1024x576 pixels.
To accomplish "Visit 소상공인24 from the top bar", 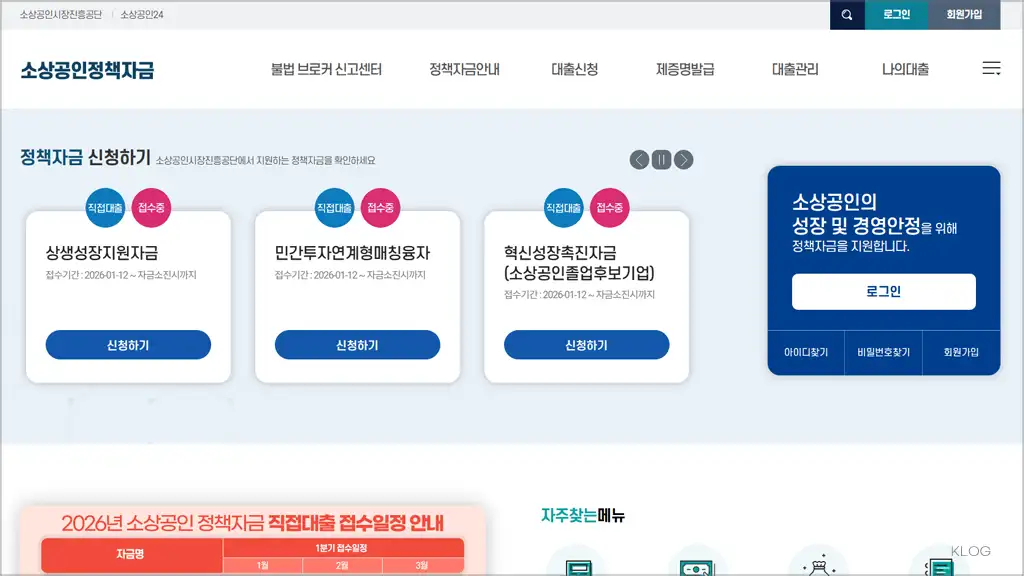I will coord(142,15).
